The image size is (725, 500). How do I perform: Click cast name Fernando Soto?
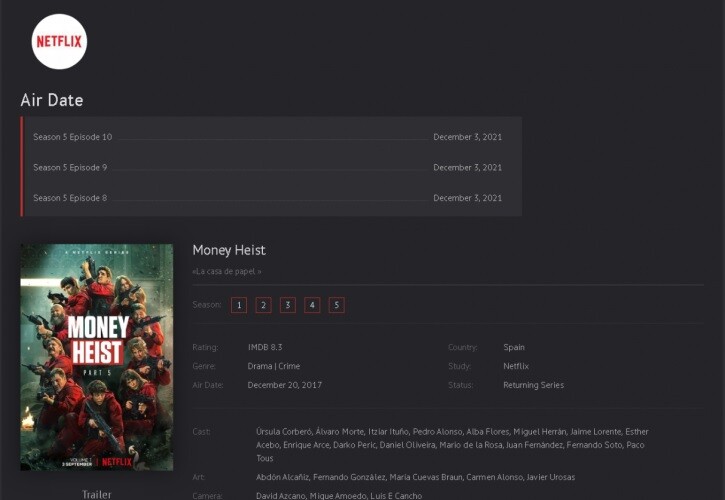pyautogui.click(x=594, y=445)
